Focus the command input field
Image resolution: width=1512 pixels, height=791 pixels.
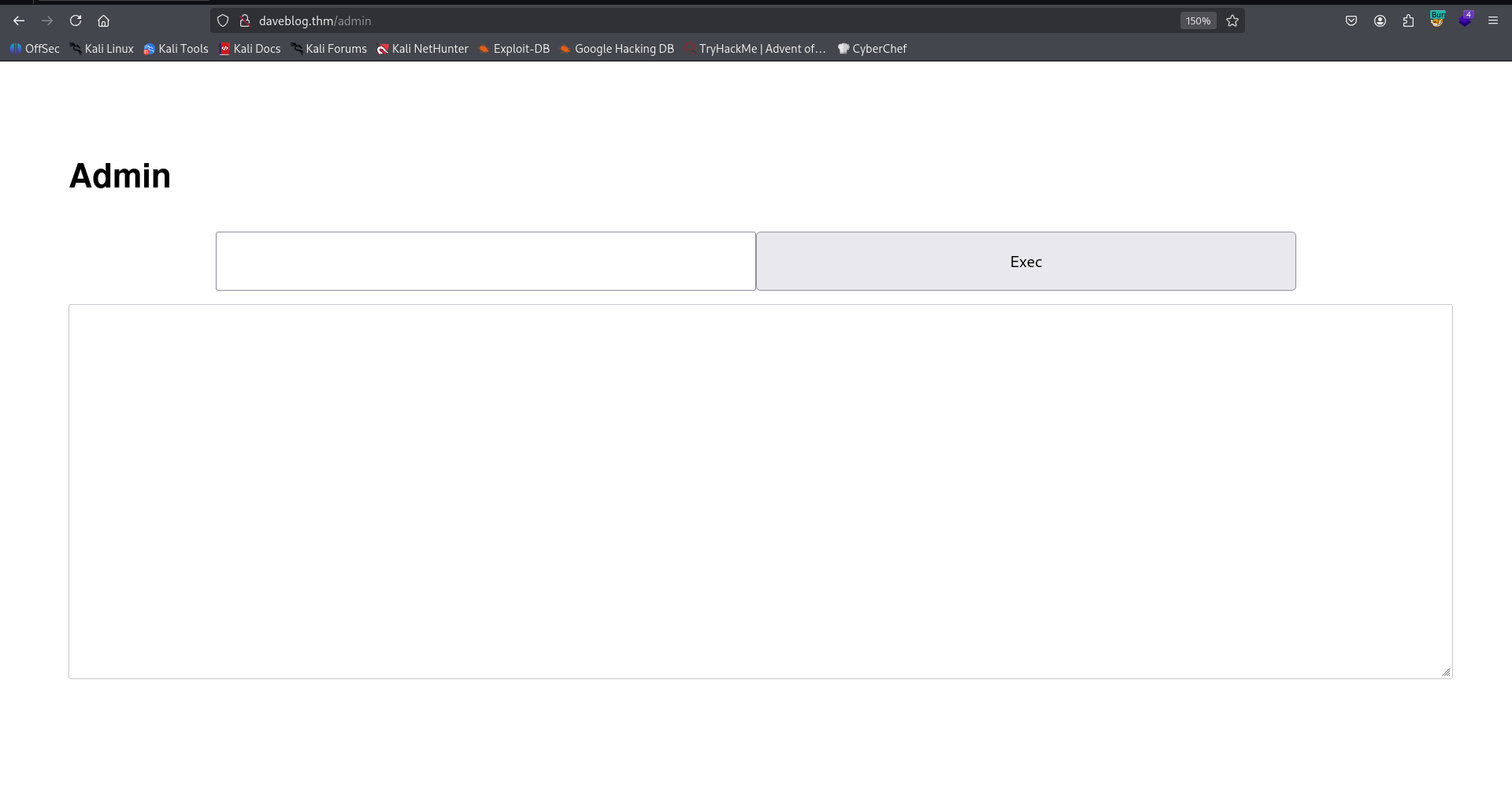click(x=485, y=262)
